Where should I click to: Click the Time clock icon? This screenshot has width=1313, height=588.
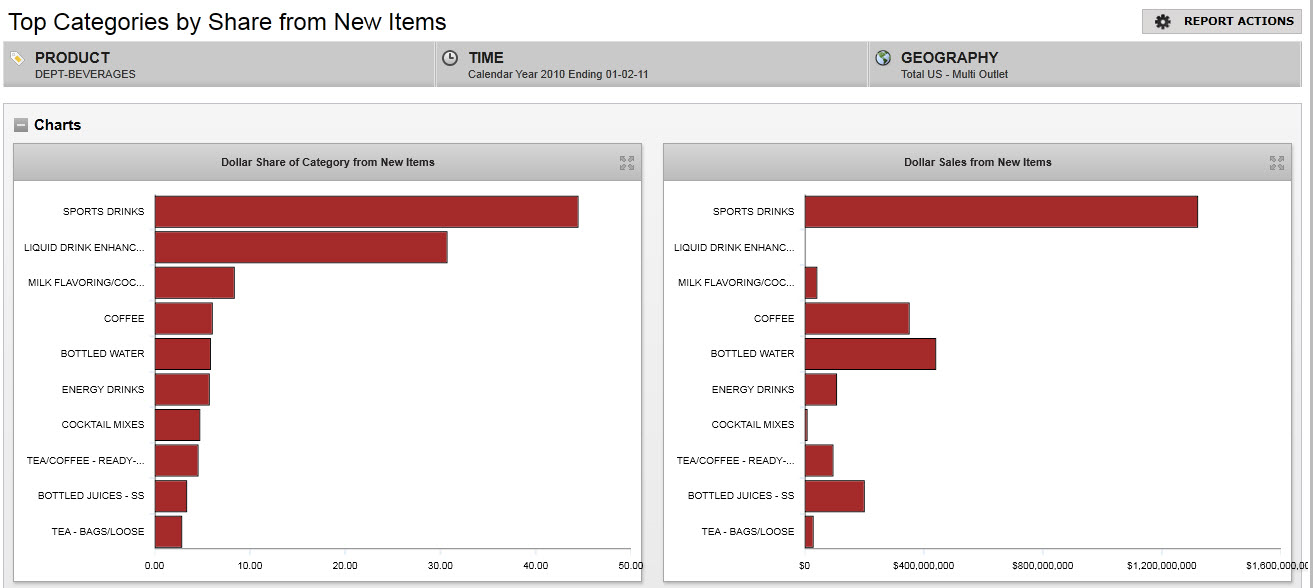(450, 59)
